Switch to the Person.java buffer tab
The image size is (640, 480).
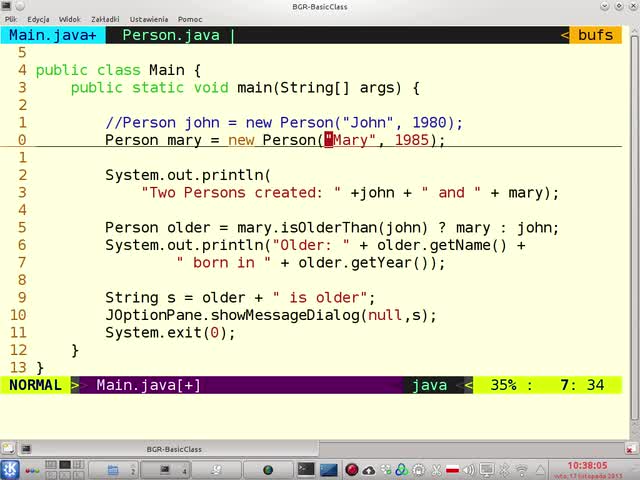(171, 35)
